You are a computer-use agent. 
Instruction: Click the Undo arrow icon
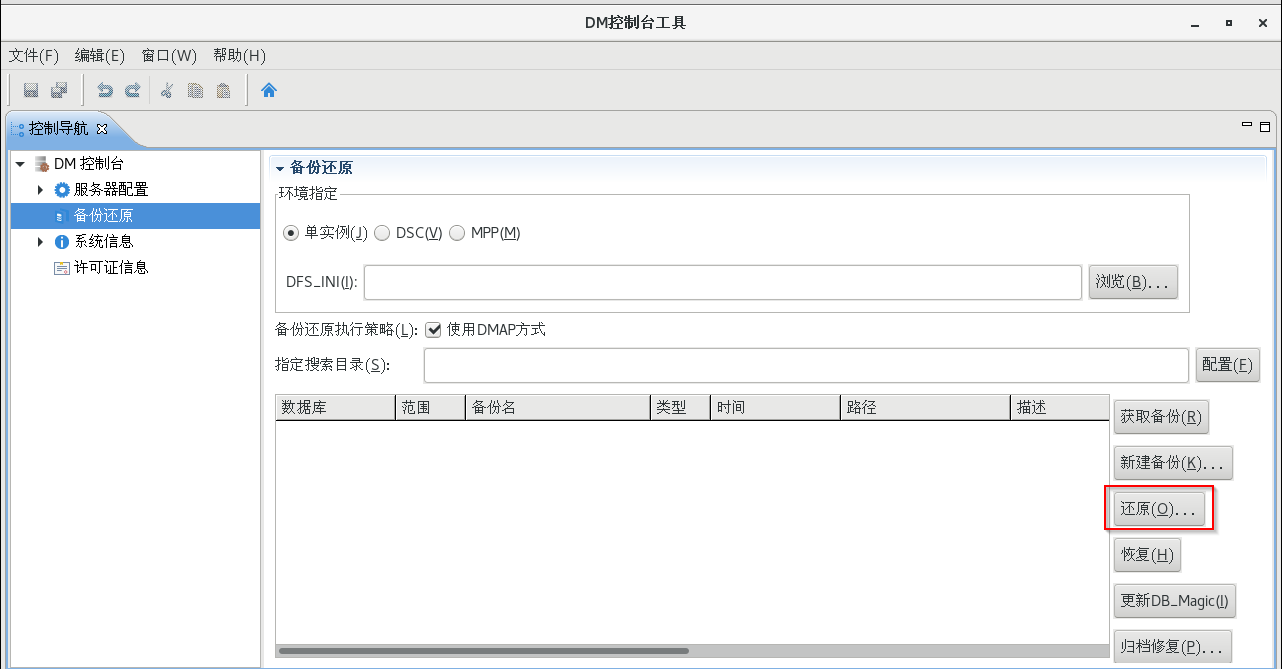(x=104, y=91)
